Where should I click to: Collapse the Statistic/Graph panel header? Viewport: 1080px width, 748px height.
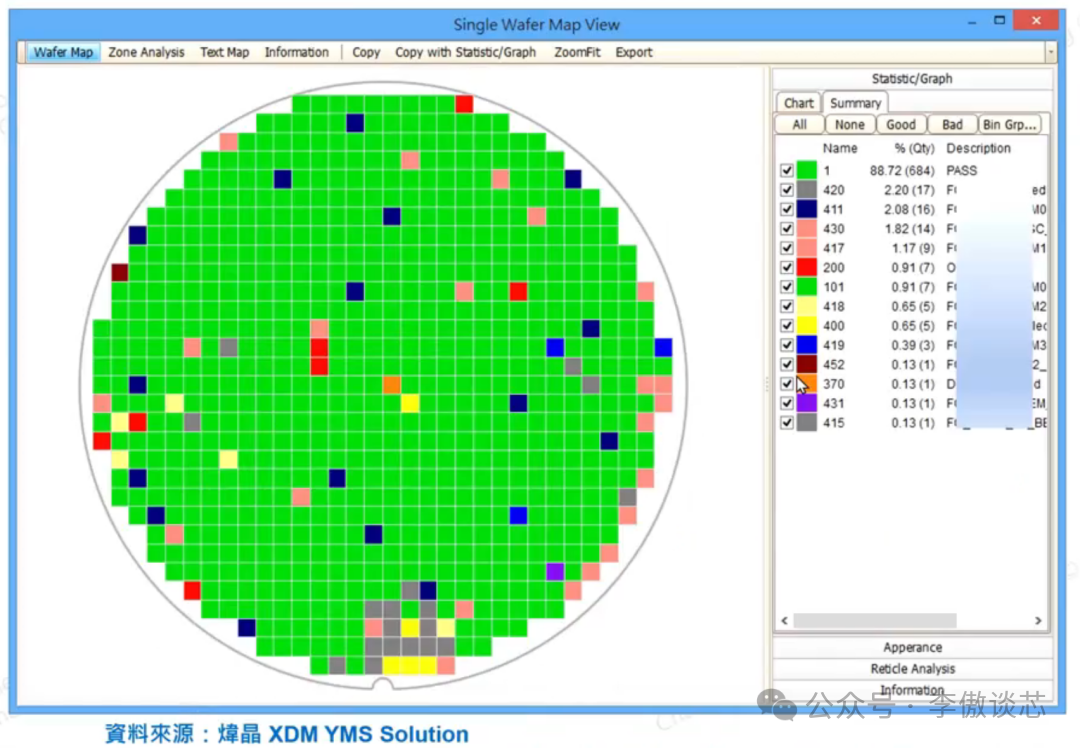coord(913,79)
